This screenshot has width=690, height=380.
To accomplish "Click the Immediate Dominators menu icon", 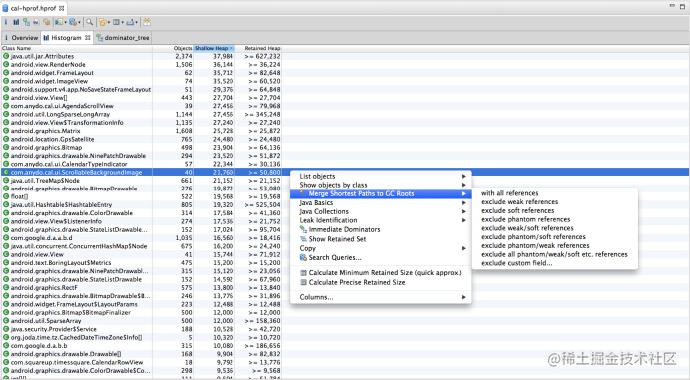I will coord(303,229).
